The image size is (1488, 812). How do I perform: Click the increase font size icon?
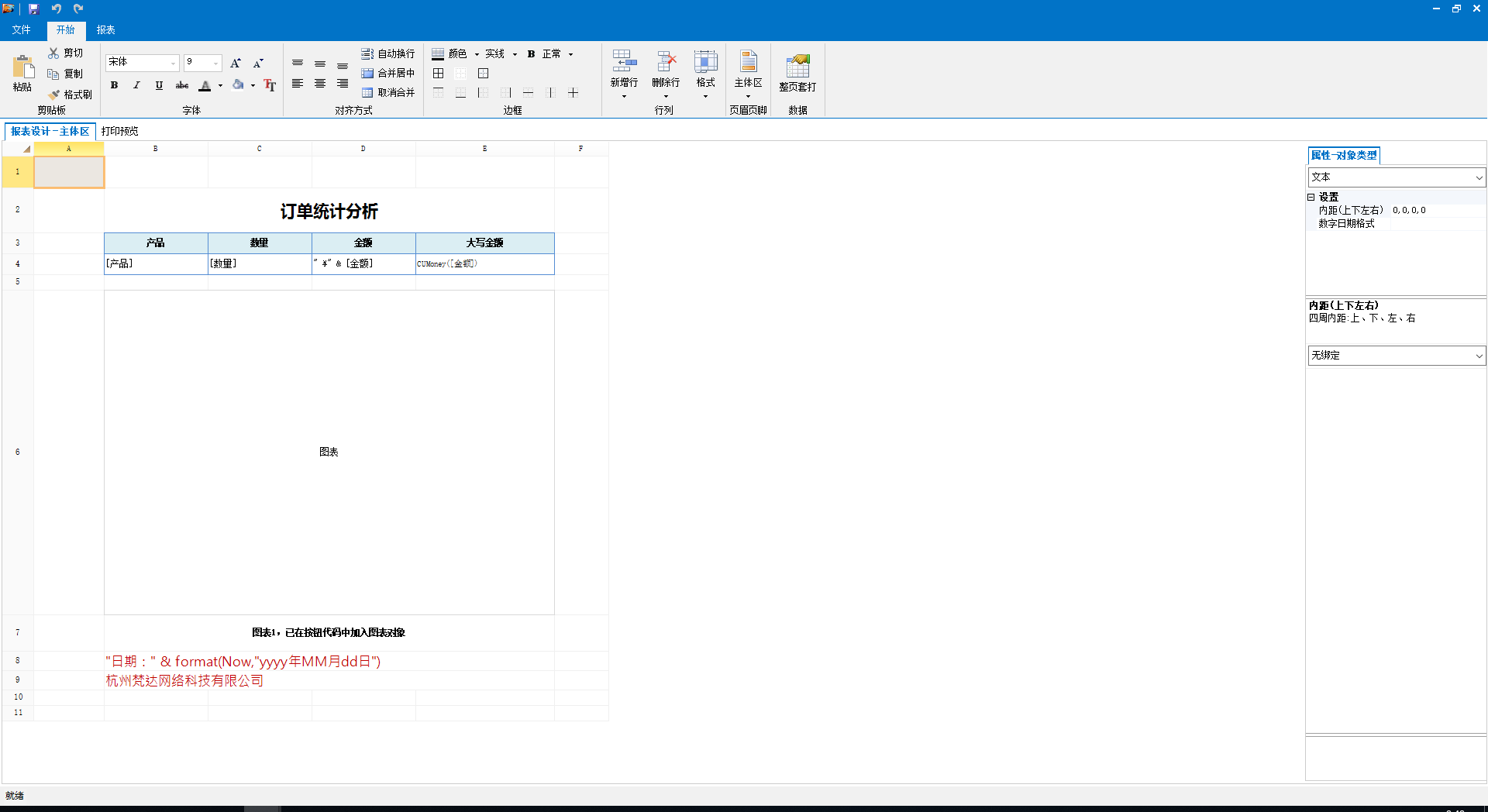[x=236, y=63]
